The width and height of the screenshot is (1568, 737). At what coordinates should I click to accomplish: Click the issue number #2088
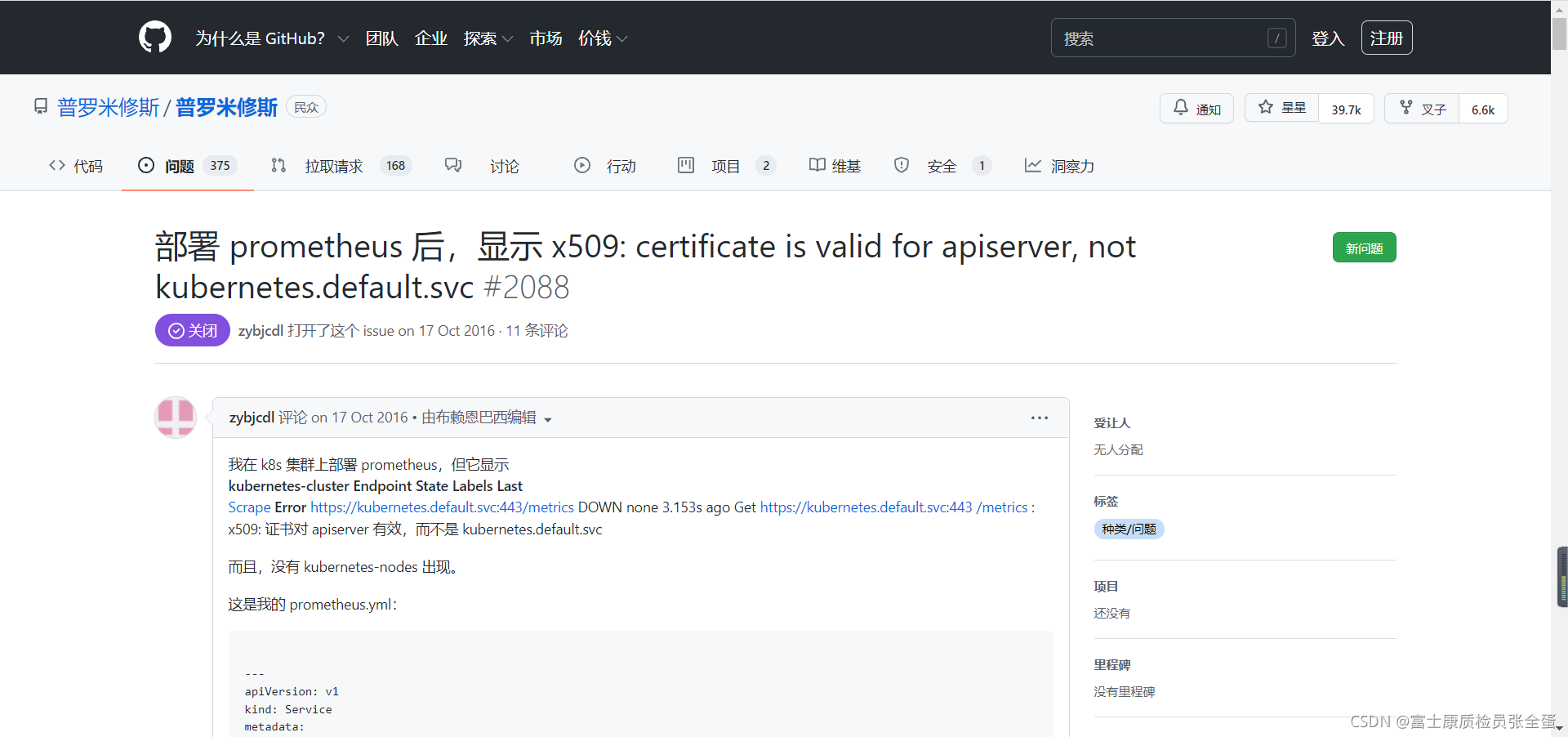coord(527,288)
